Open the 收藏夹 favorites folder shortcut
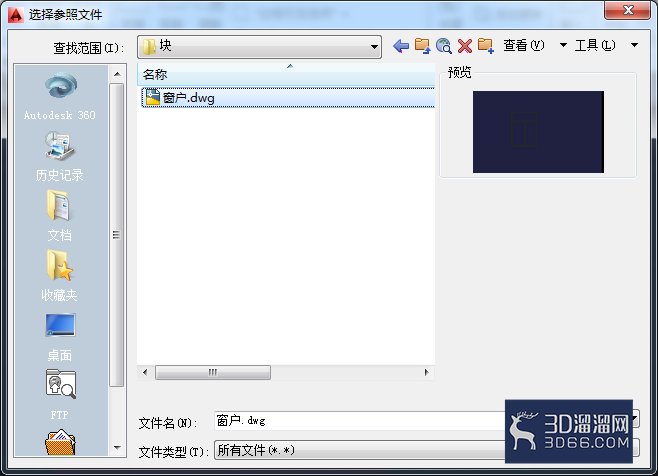The image size is (658, 476). tap(60, 275)
